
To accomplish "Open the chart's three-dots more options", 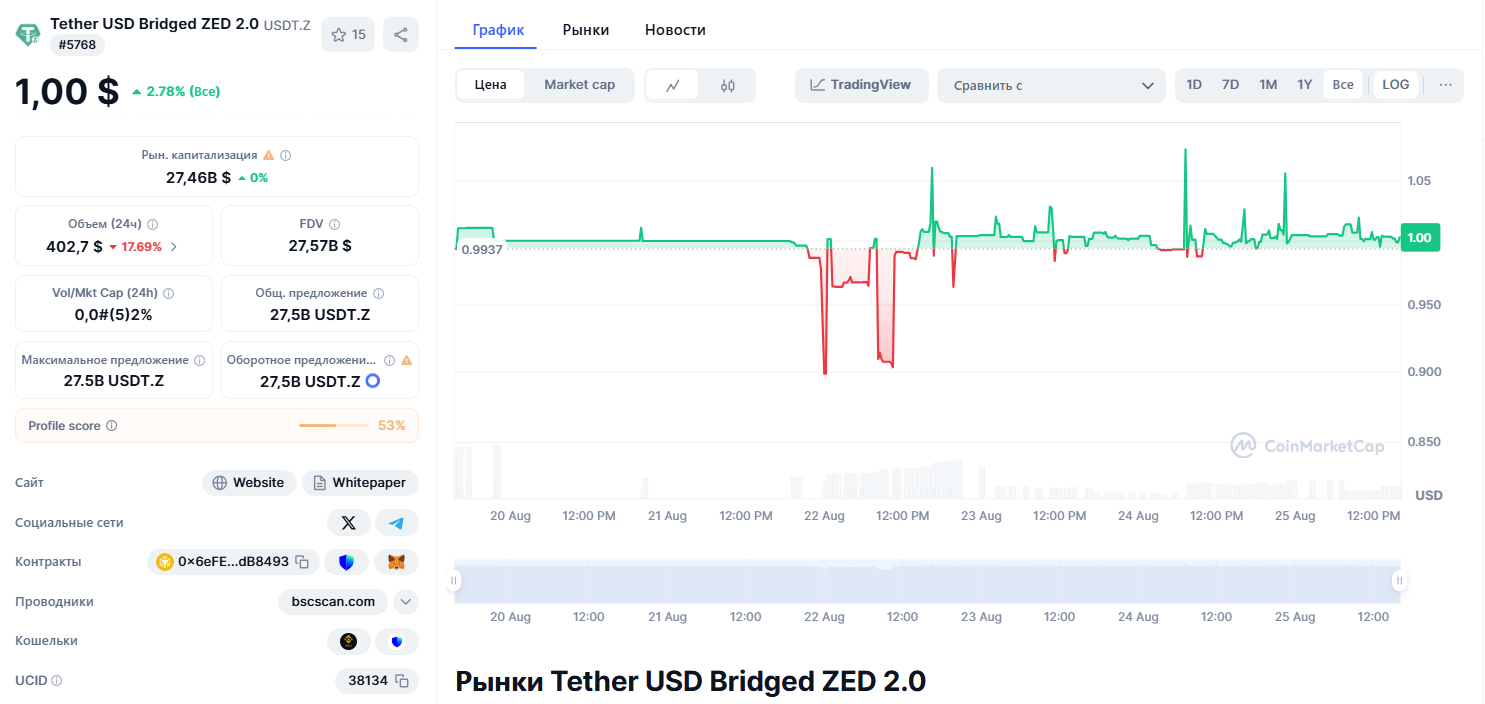I will (1445, 85).
